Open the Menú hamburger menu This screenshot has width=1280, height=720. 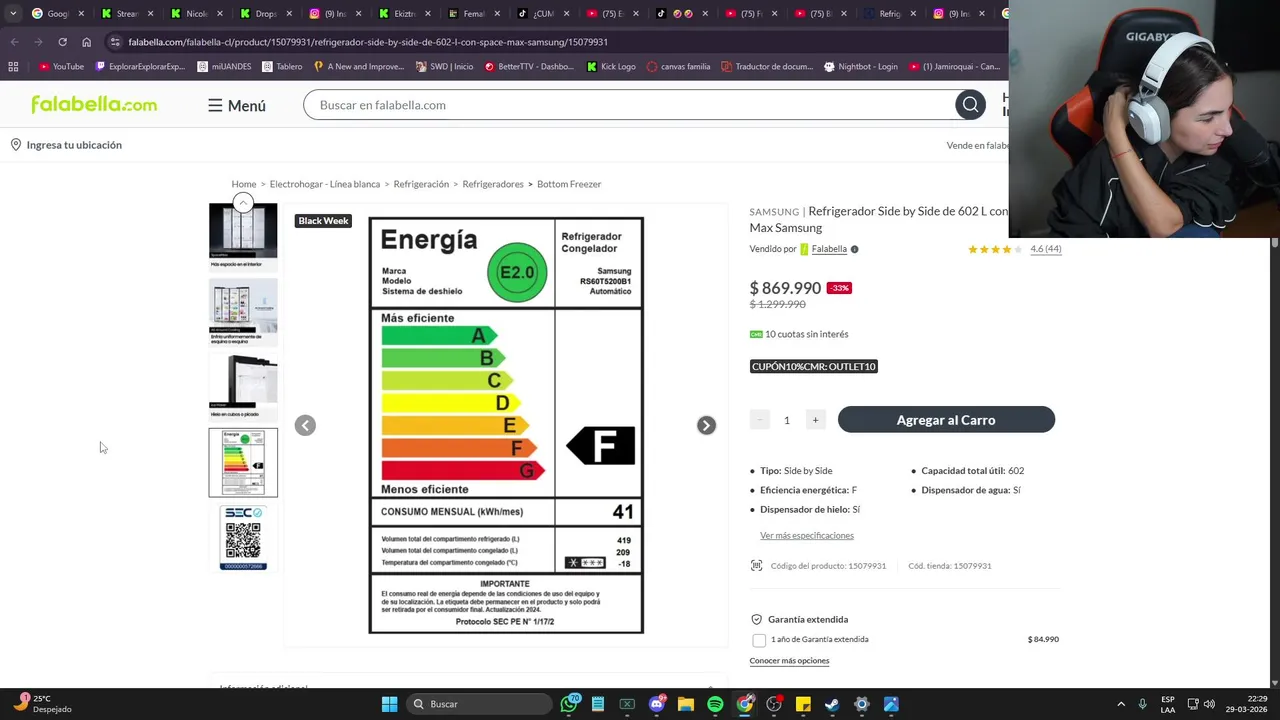coord(237,105)
